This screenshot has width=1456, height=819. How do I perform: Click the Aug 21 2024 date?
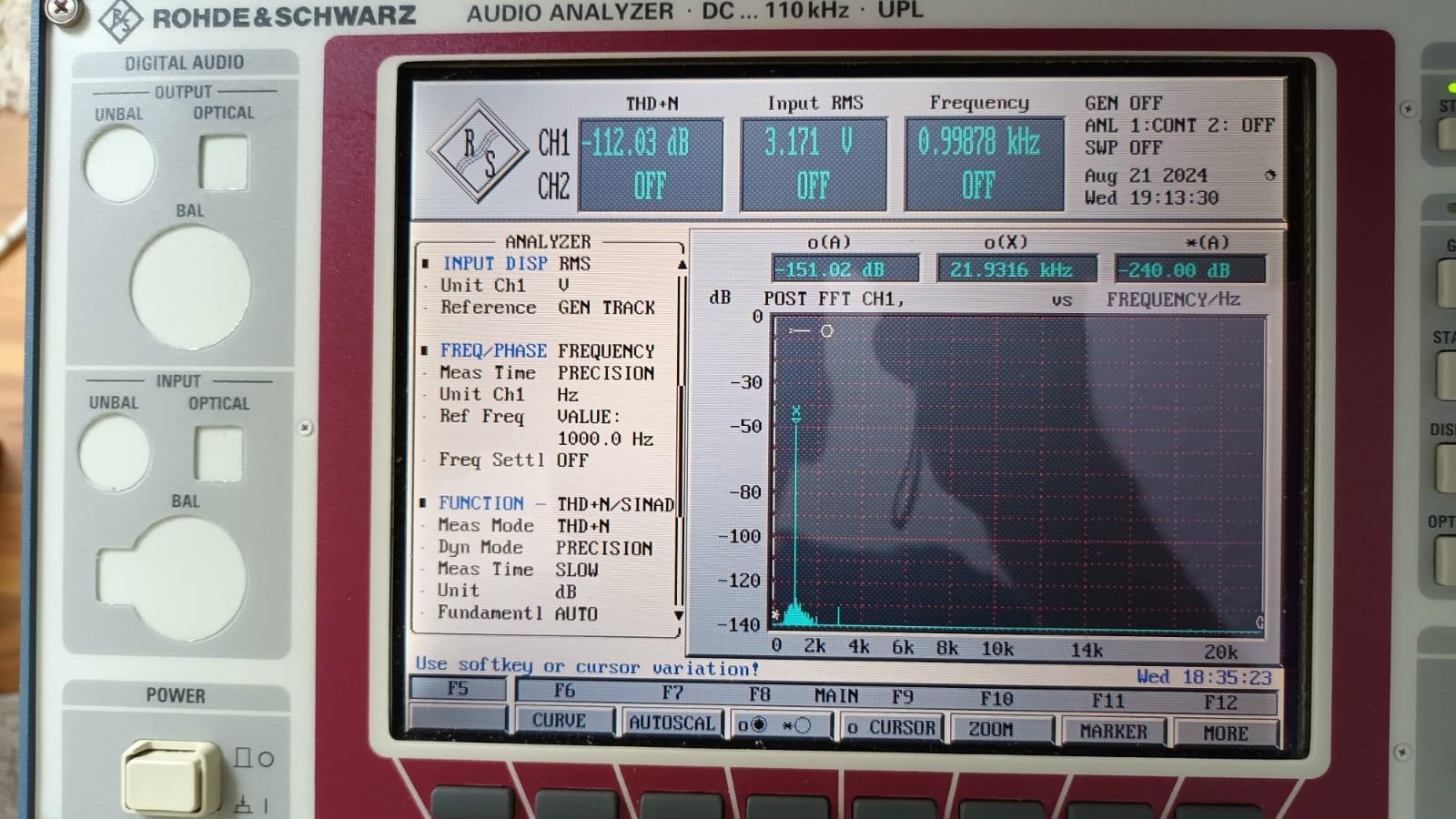(1146, 176)
